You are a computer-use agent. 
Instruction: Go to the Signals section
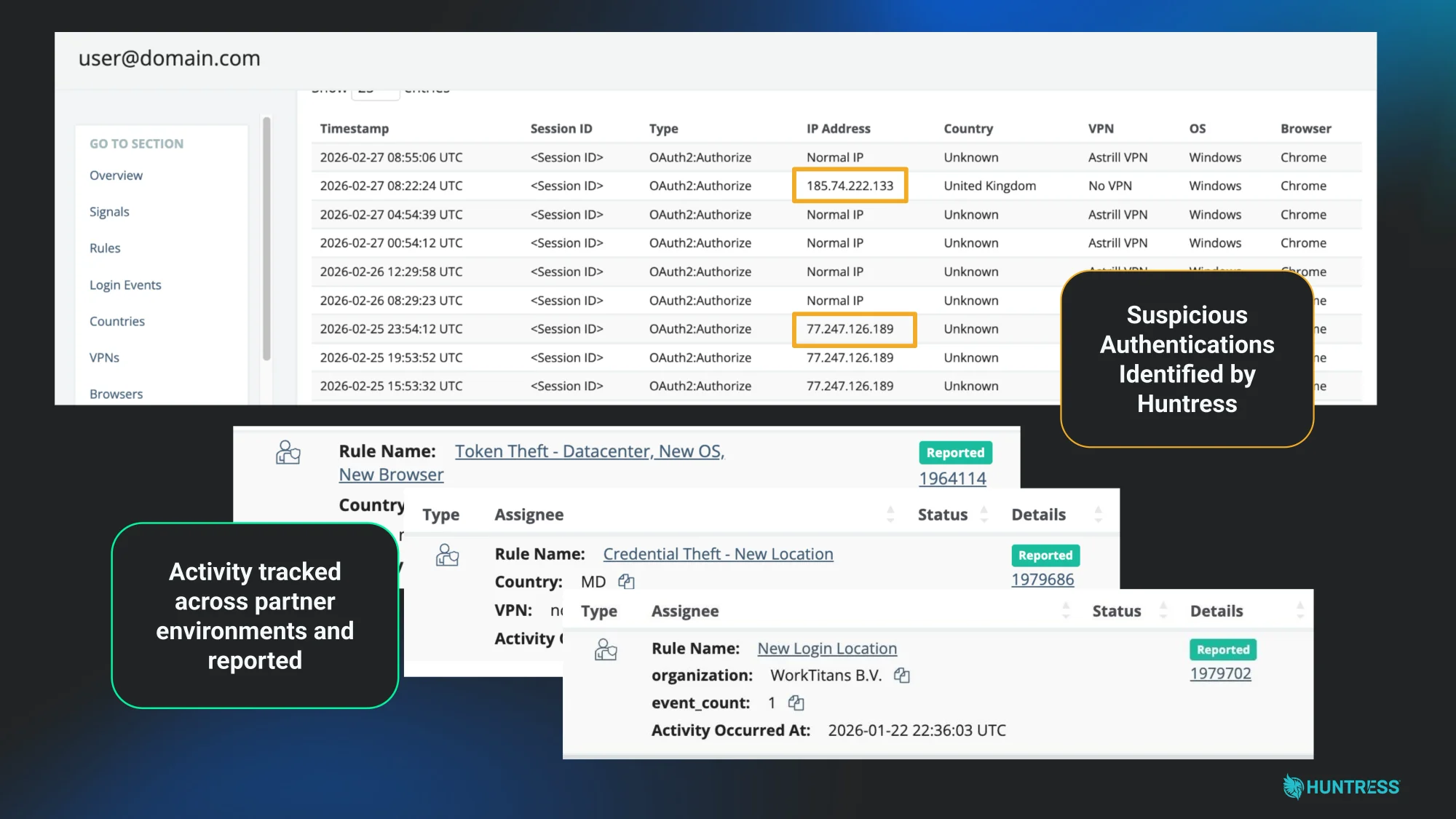click(109, 212)
